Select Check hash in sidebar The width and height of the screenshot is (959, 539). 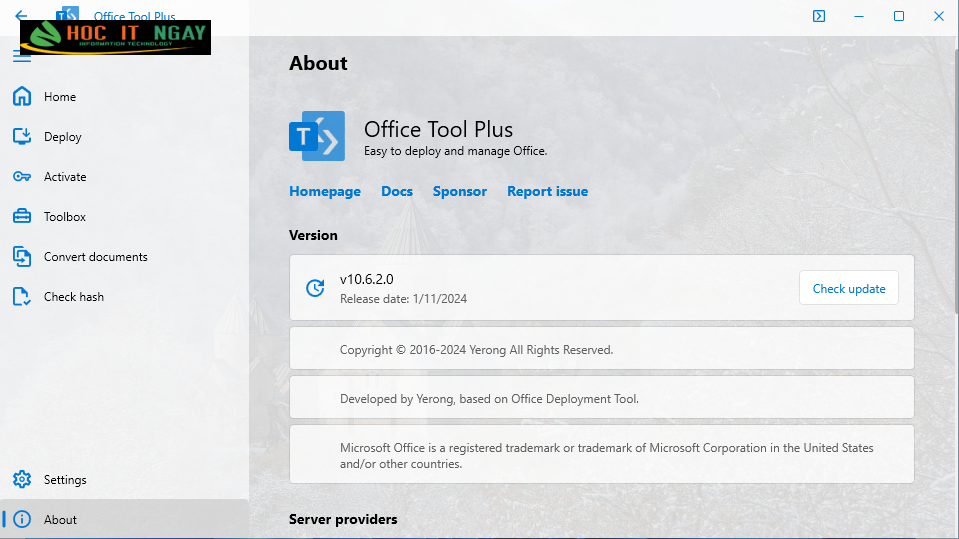[74, 297]
